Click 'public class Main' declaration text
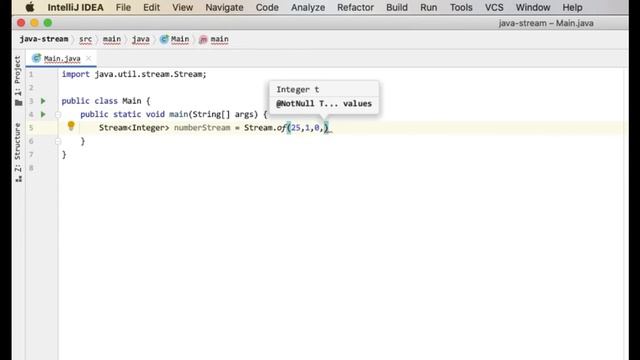The image size is (640, 360). coord(101,101)
